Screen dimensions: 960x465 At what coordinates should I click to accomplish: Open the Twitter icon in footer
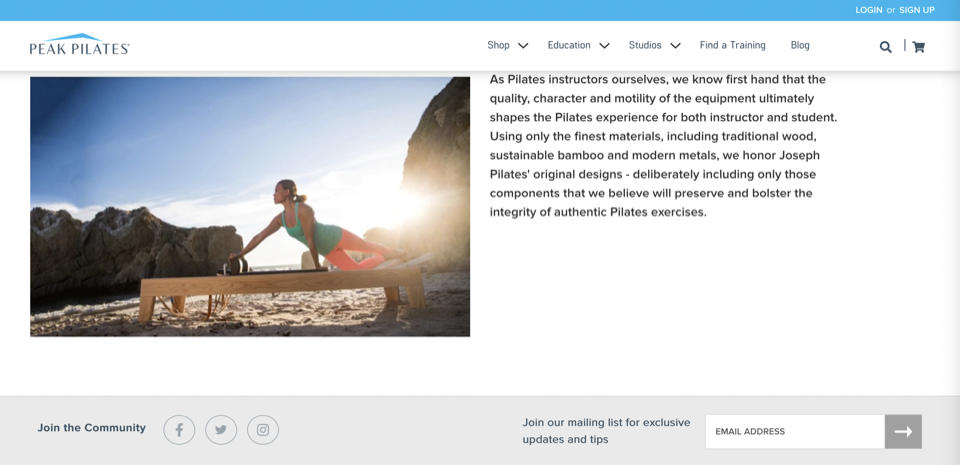click(221, 430)
